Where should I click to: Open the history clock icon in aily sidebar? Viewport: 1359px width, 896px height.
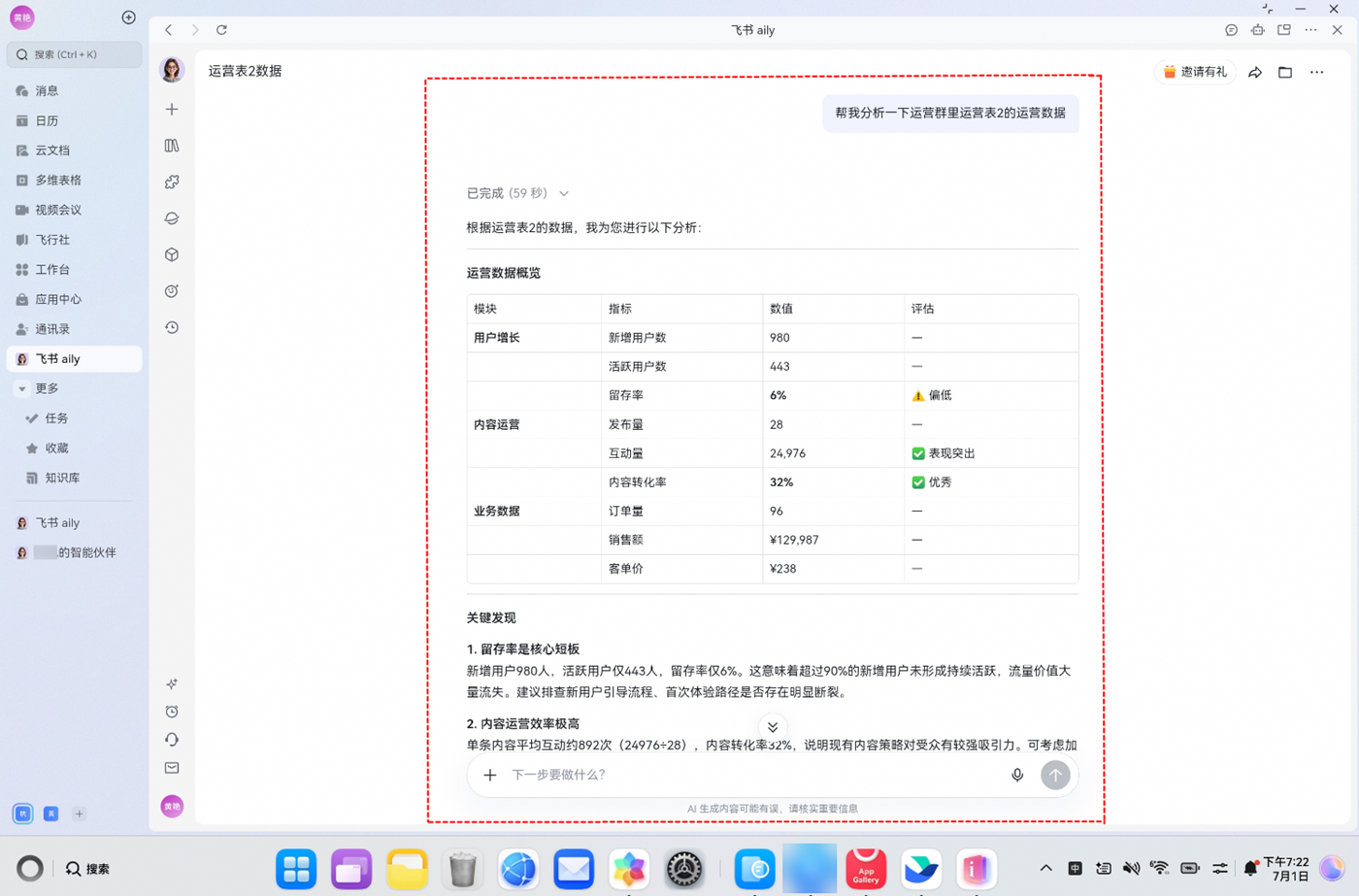pyautogui.click(x=172, y=327)
